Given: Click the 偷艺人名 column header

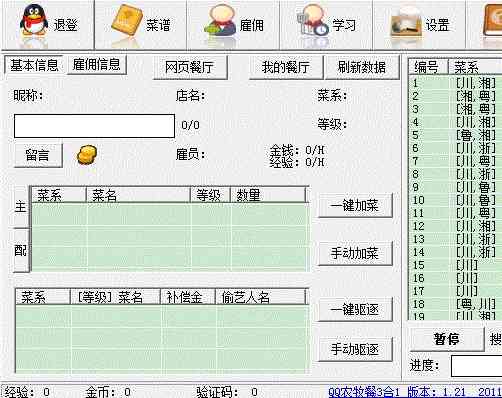Looking at the screenshot, I should point(260,297).
